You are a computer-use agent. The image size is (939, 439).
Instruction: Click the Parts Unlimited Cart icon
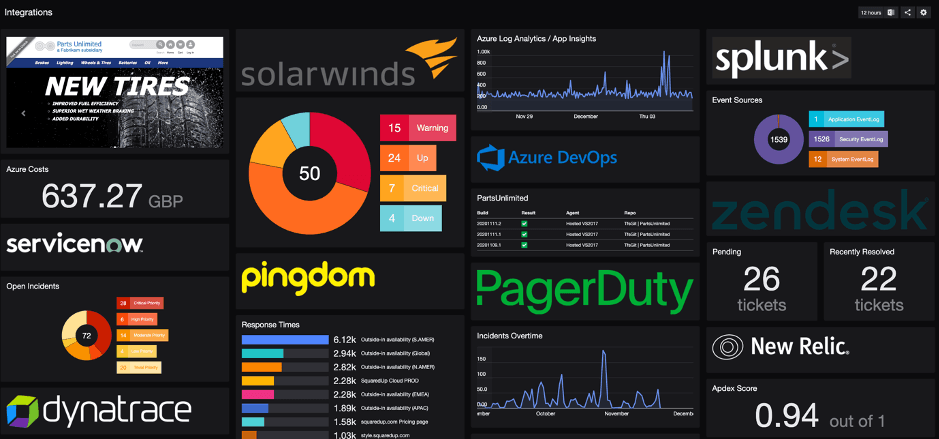click(x=180, y=44)
